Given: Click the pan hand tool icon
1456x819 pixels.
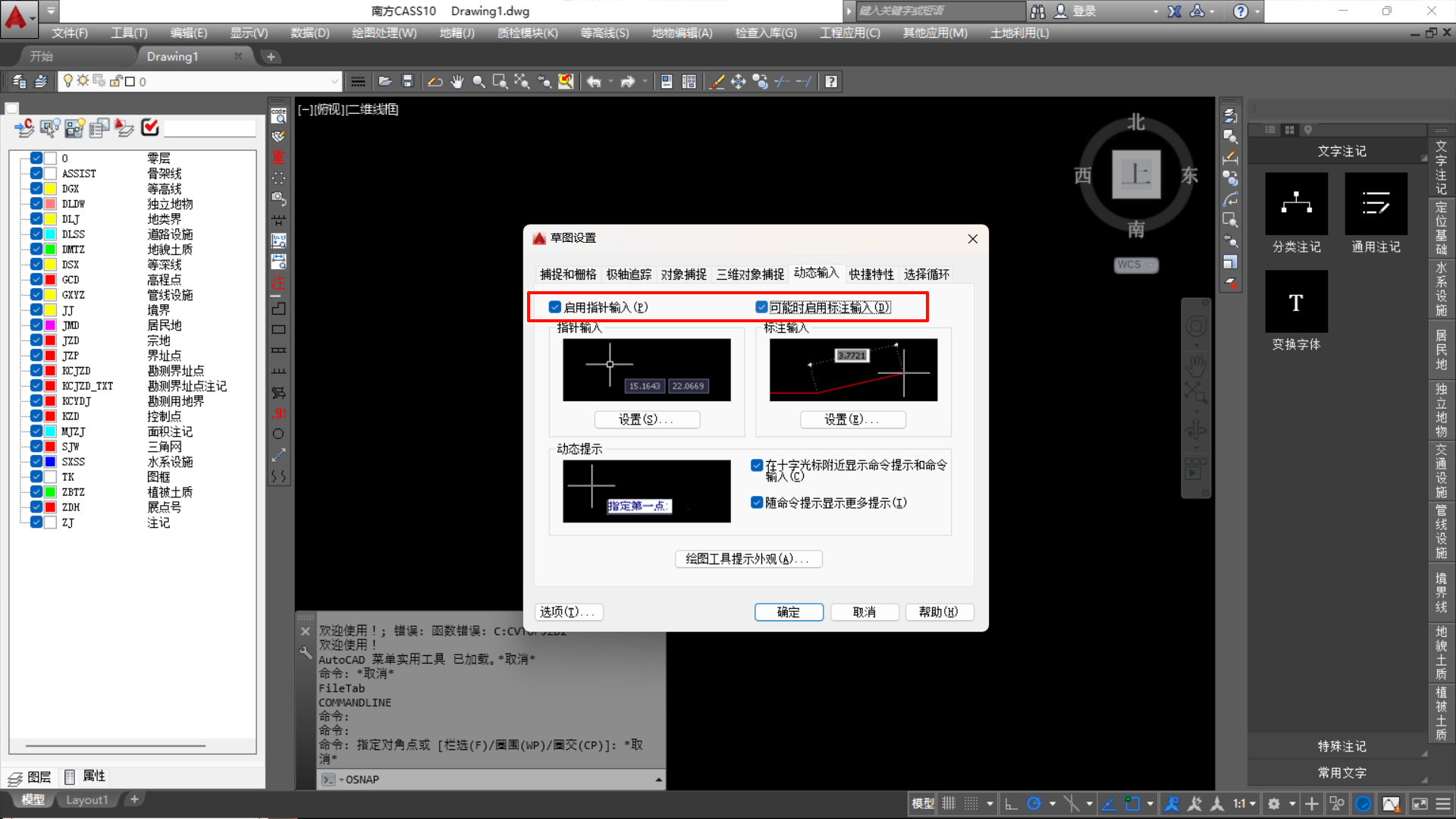Looking at the screenshot, I should [x=457, y=82].
